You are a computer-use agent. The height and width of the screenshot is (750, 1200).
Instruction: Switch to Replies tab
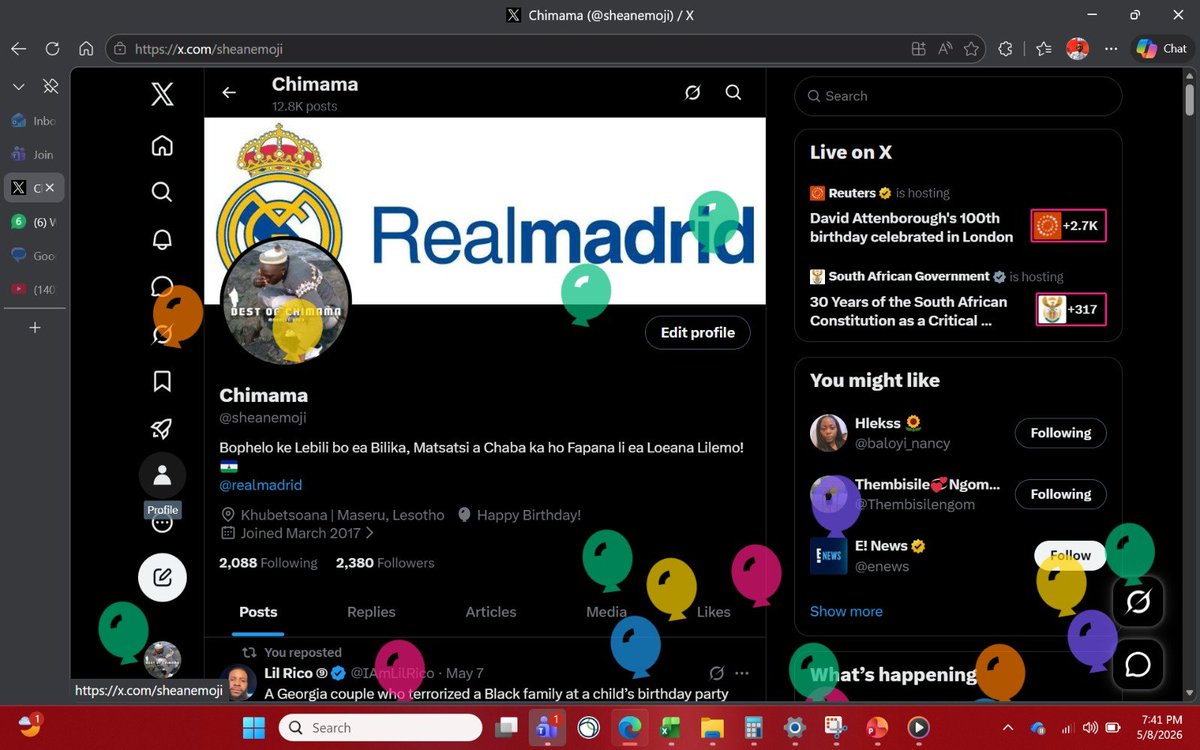[371, 612]
